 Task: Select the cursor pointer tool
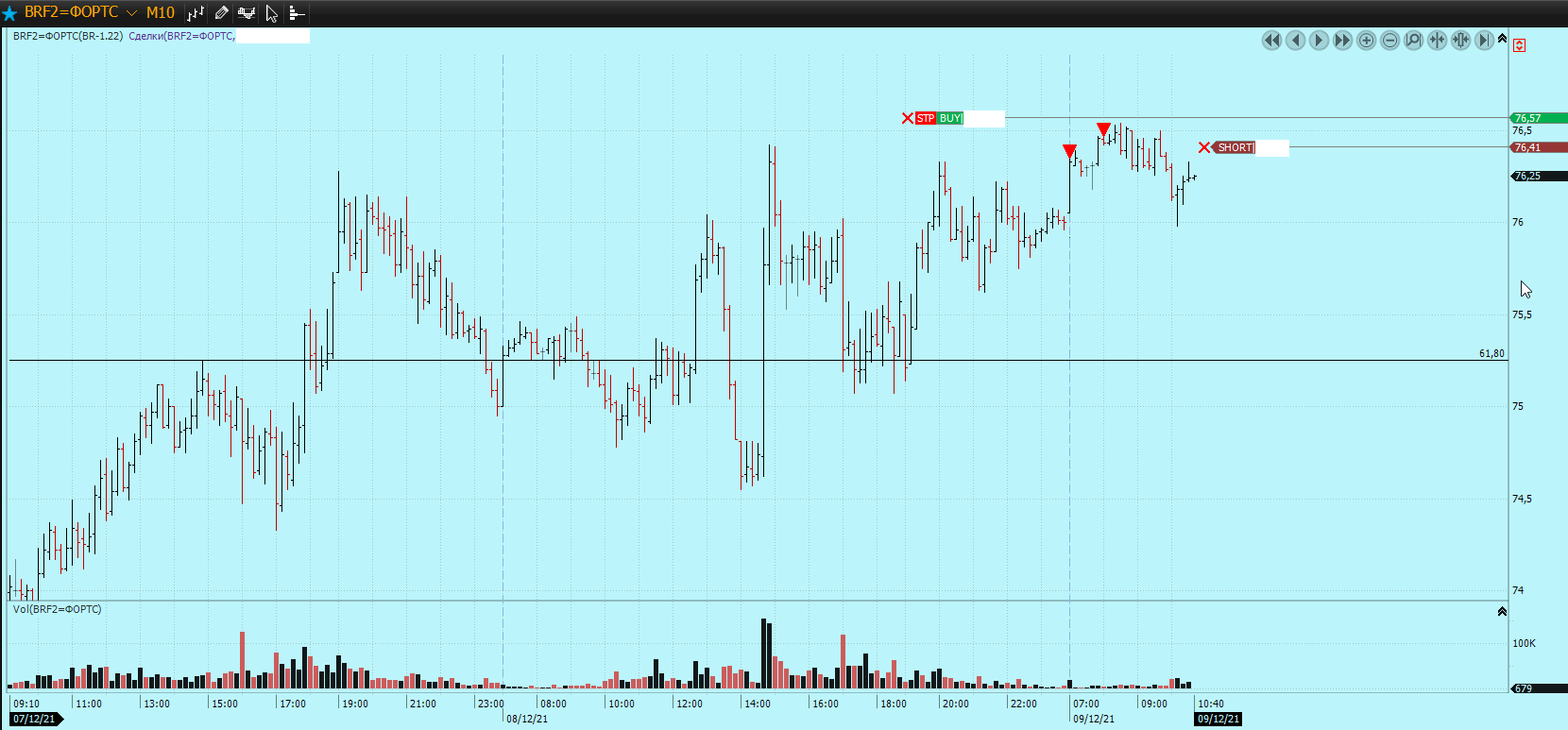(272, 13)
